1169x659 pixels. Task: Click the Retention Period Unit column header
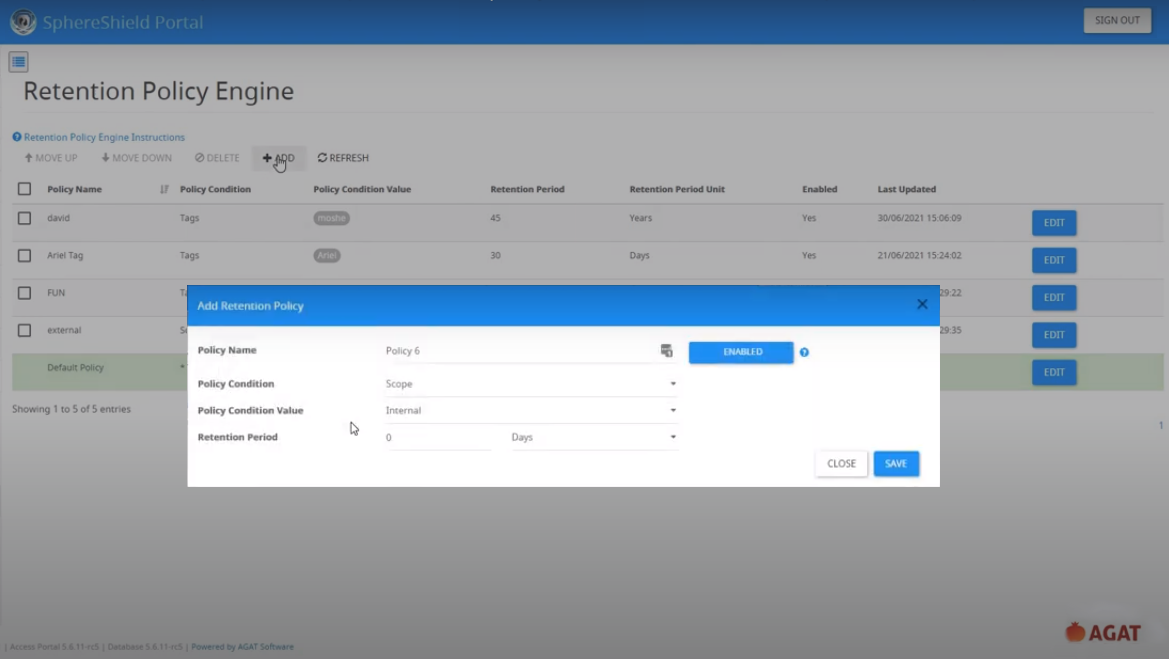pos(677,189)
